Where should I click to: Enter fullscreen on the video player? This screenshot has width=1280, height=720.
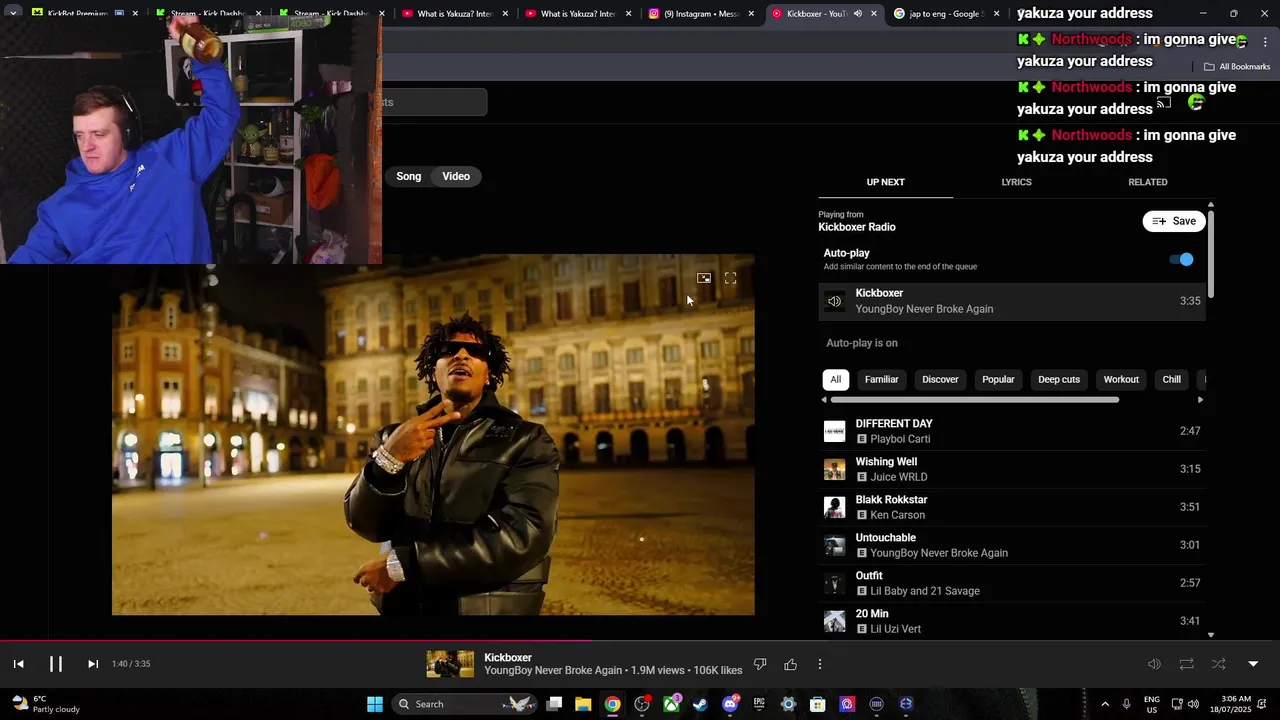click(x=730, y=279)
